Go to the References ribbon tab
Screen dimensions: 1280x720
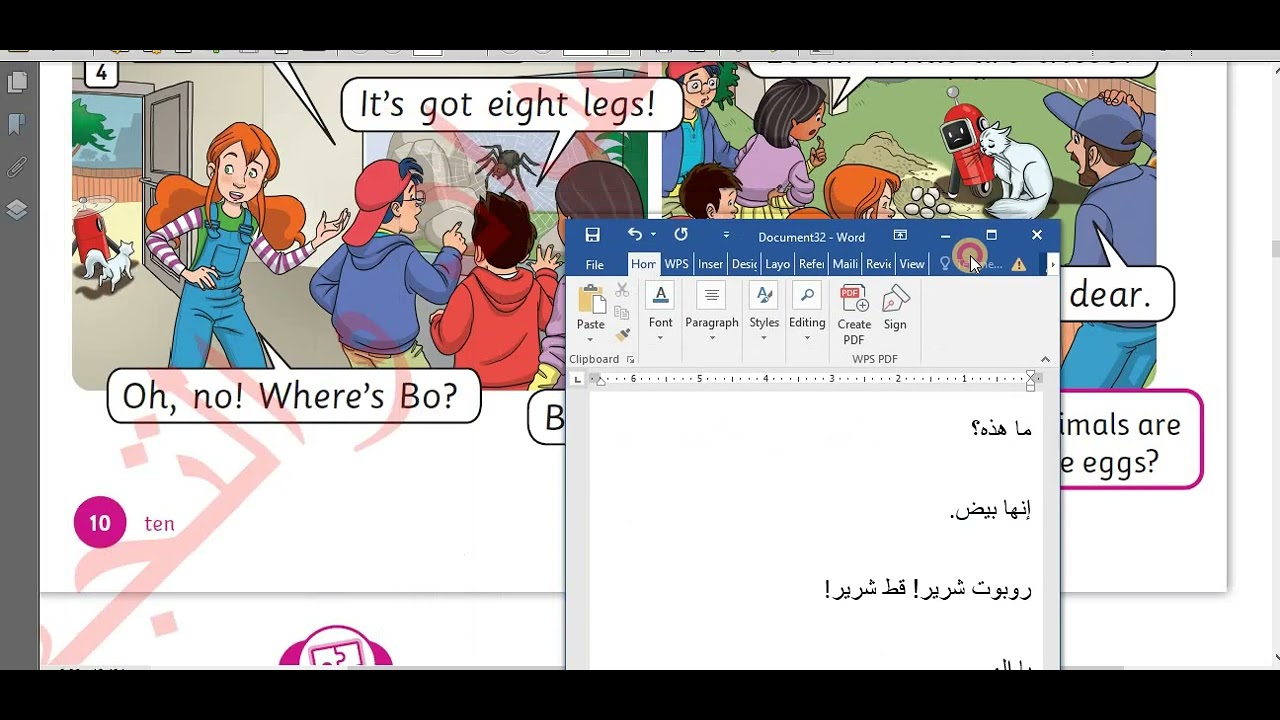pos(811,264)
